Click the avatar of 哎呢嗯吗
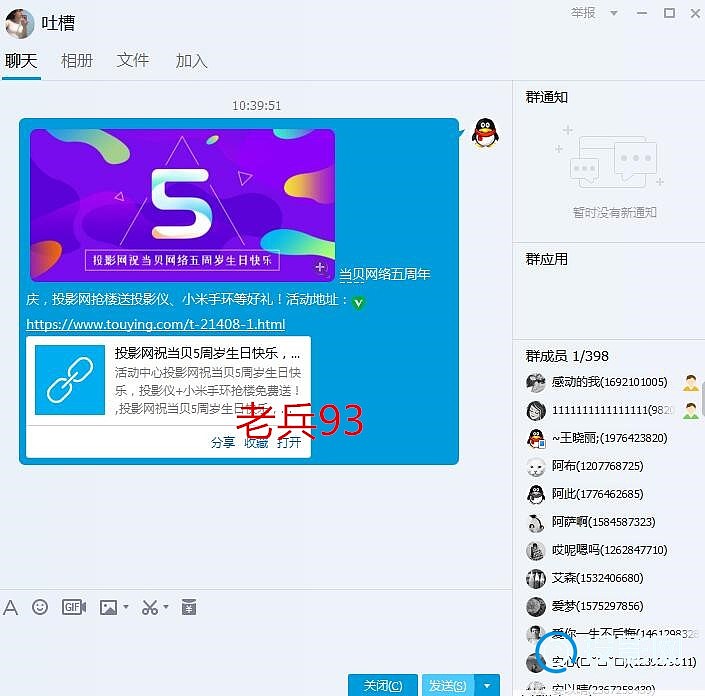The image size is (705, 696). (x=536, y=551)
